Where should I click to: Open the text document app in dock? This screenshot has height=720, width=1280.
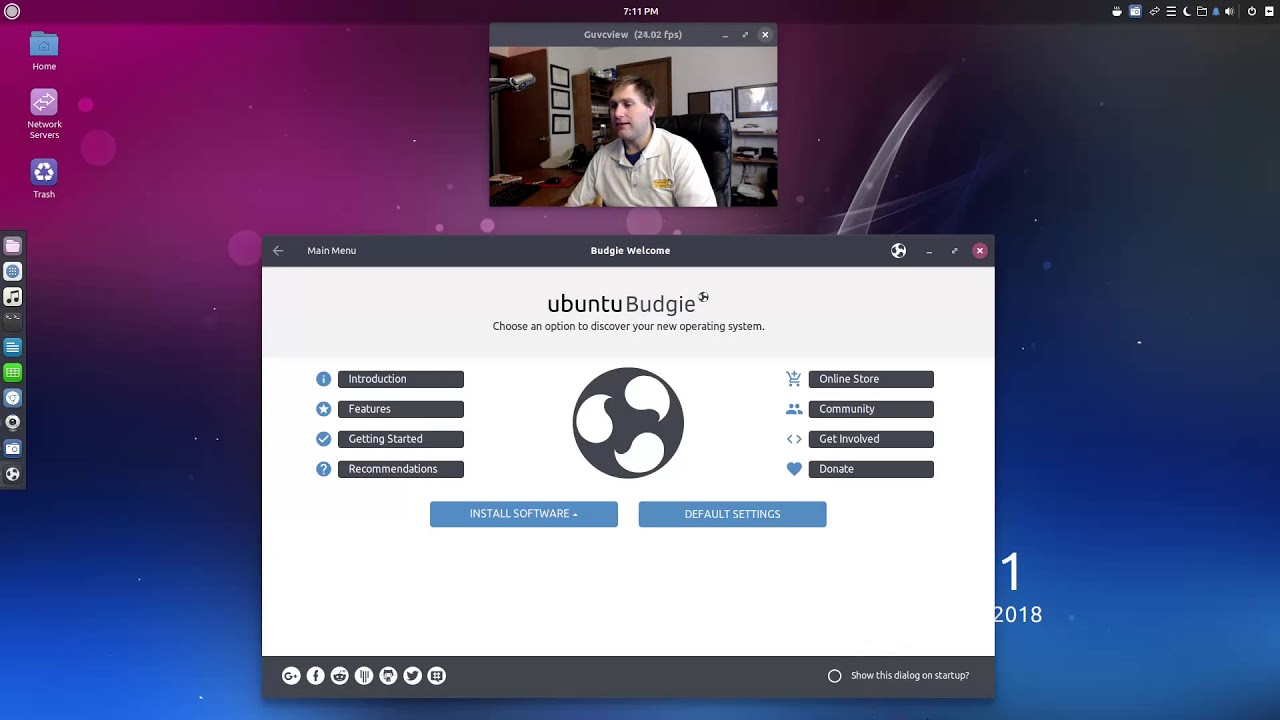(12, 347)
